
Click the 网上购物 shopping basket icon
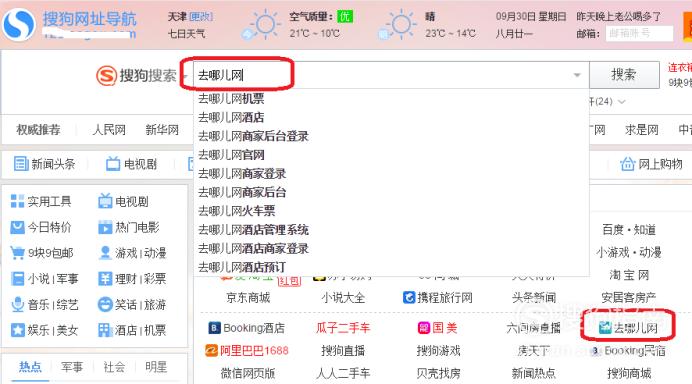pyautogui.click(x=627, y=164)
